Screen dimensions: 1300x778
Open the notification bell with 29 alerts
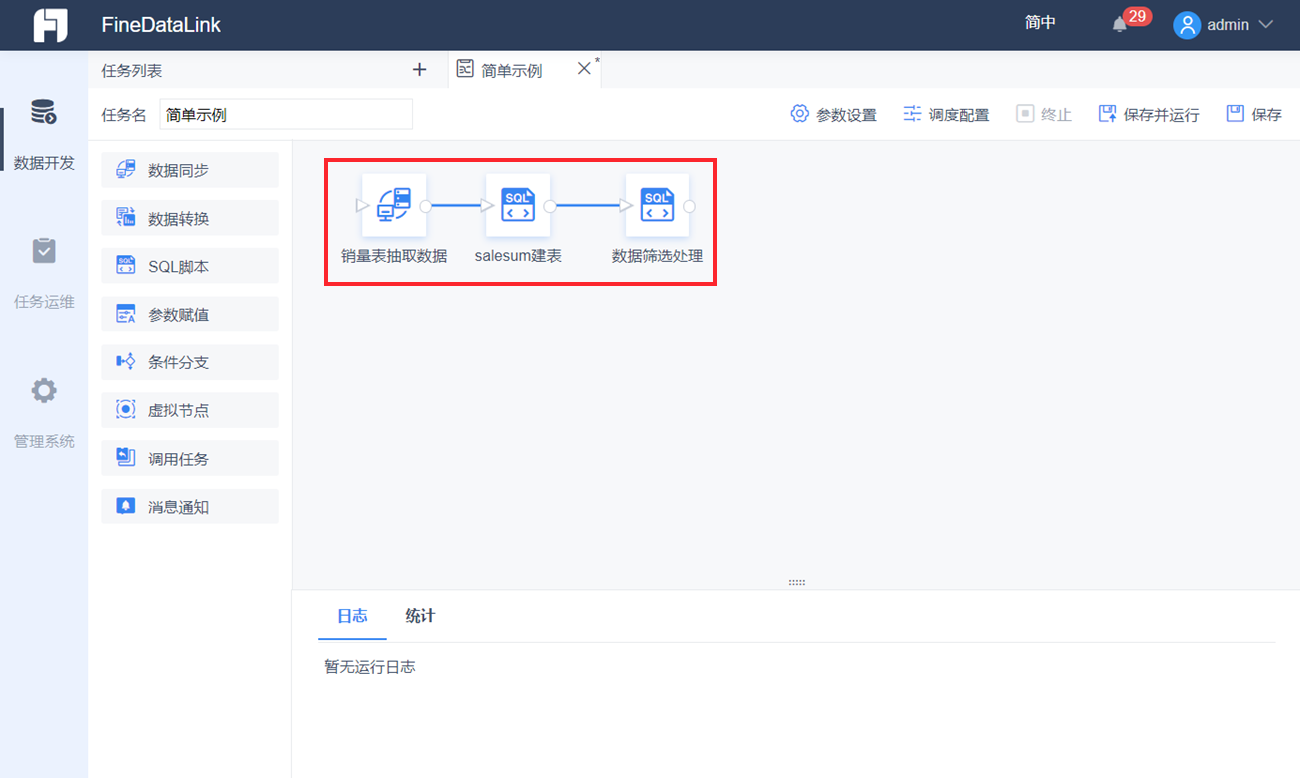coord(1120,24)
